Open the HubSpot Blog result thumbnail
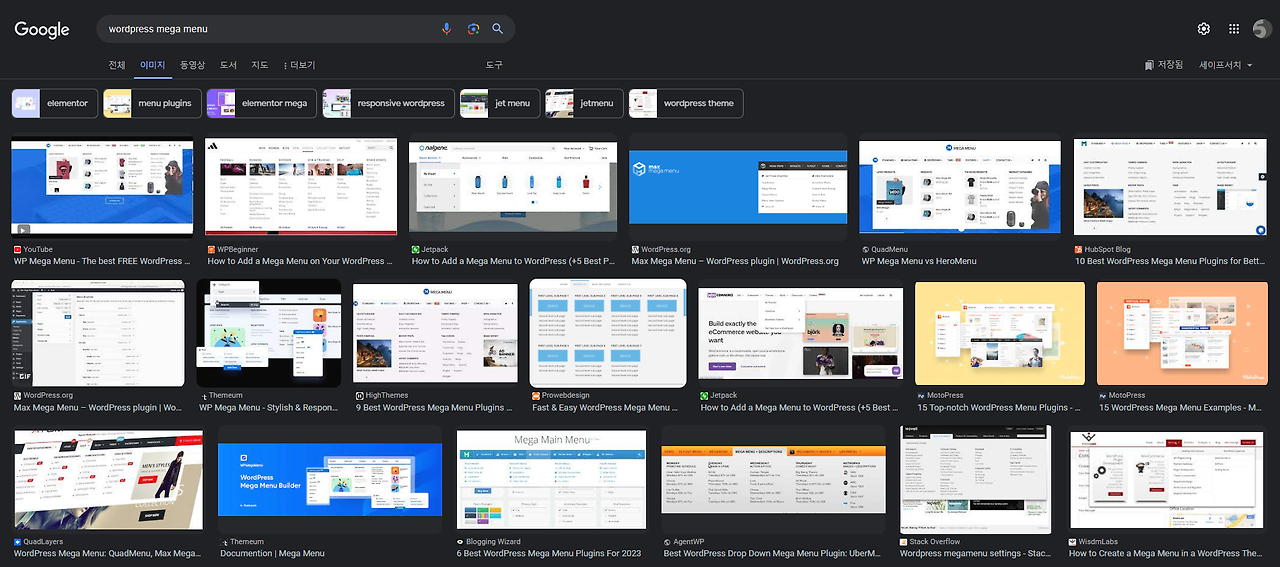Screen dimensions: 1280x567 tap(1171, 186)
